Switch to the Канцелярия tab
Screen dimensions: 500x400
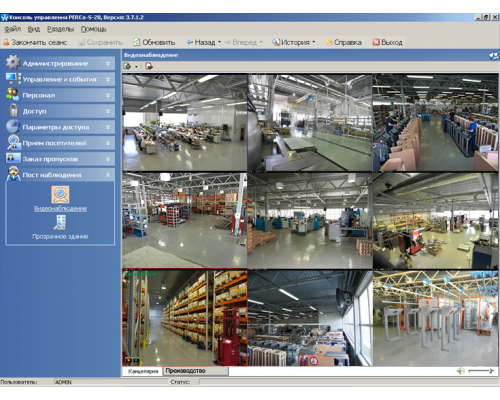tap(143, 371)
